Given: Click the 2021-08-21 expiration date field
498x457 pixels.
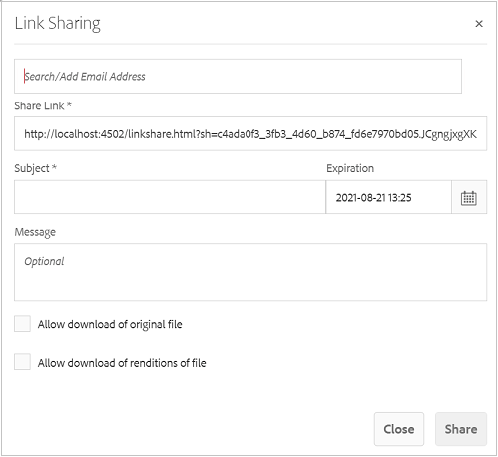Looking at the screenshot, I should [x=388, y=198].
